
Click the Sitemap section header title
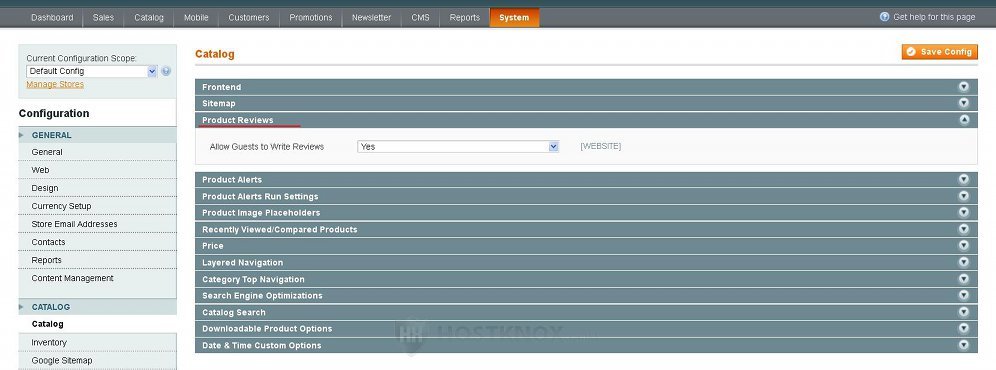(219, 104)
